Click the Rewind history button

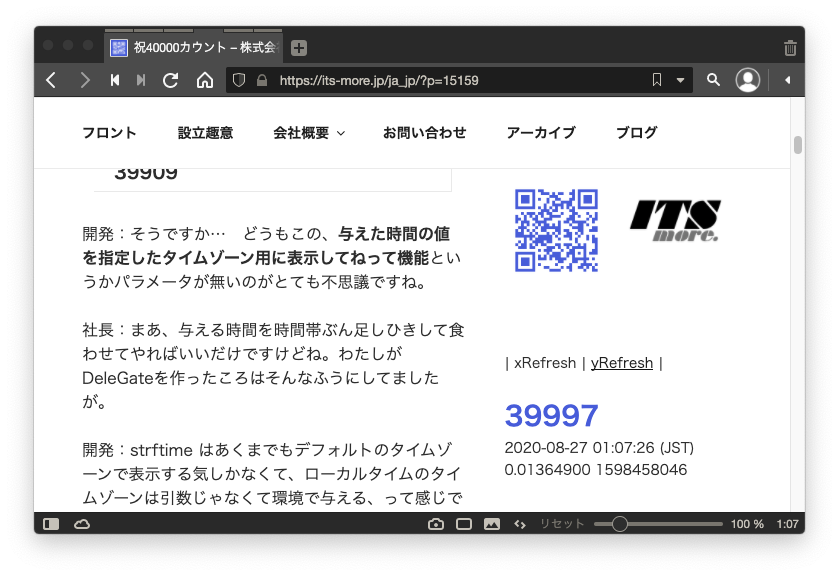point(115,80)
